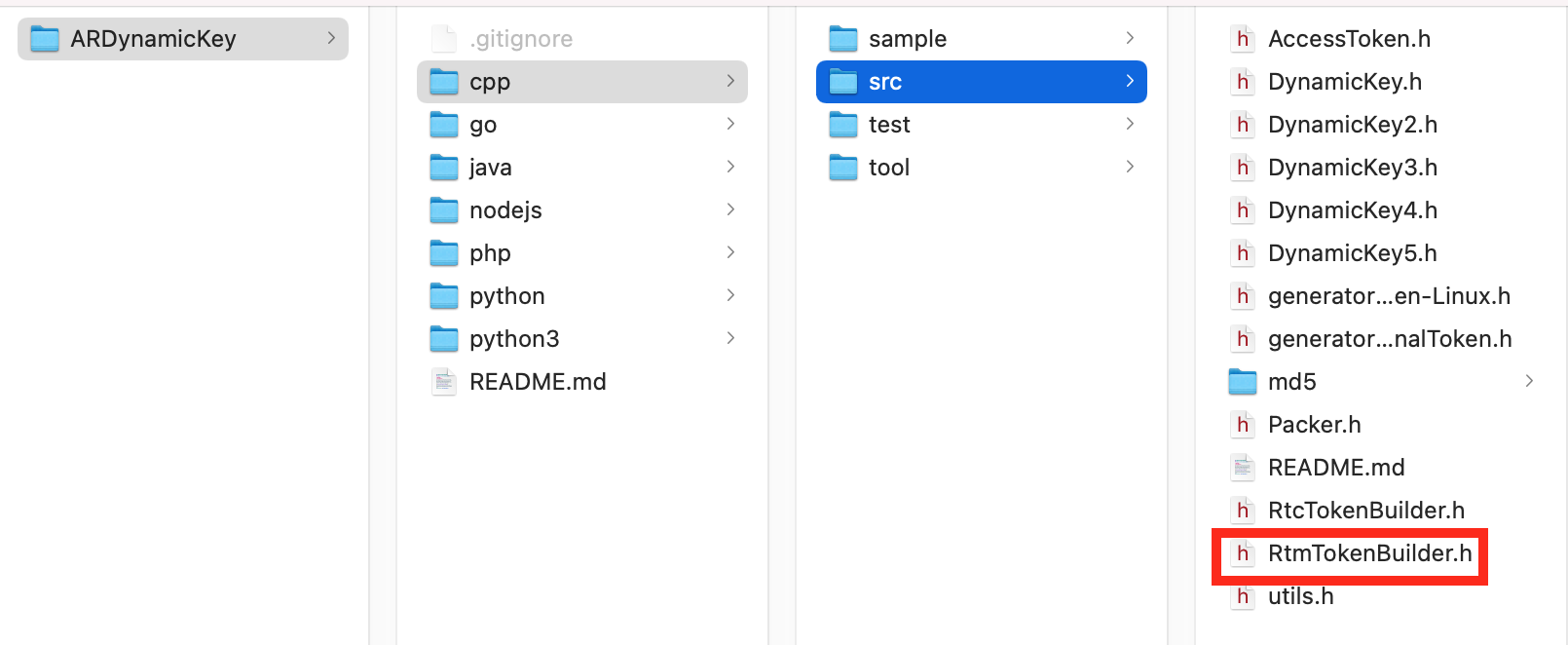Click the header icon beside AccessToken.h
This screenshot has height=645, width=1568.
[1243, 39]
